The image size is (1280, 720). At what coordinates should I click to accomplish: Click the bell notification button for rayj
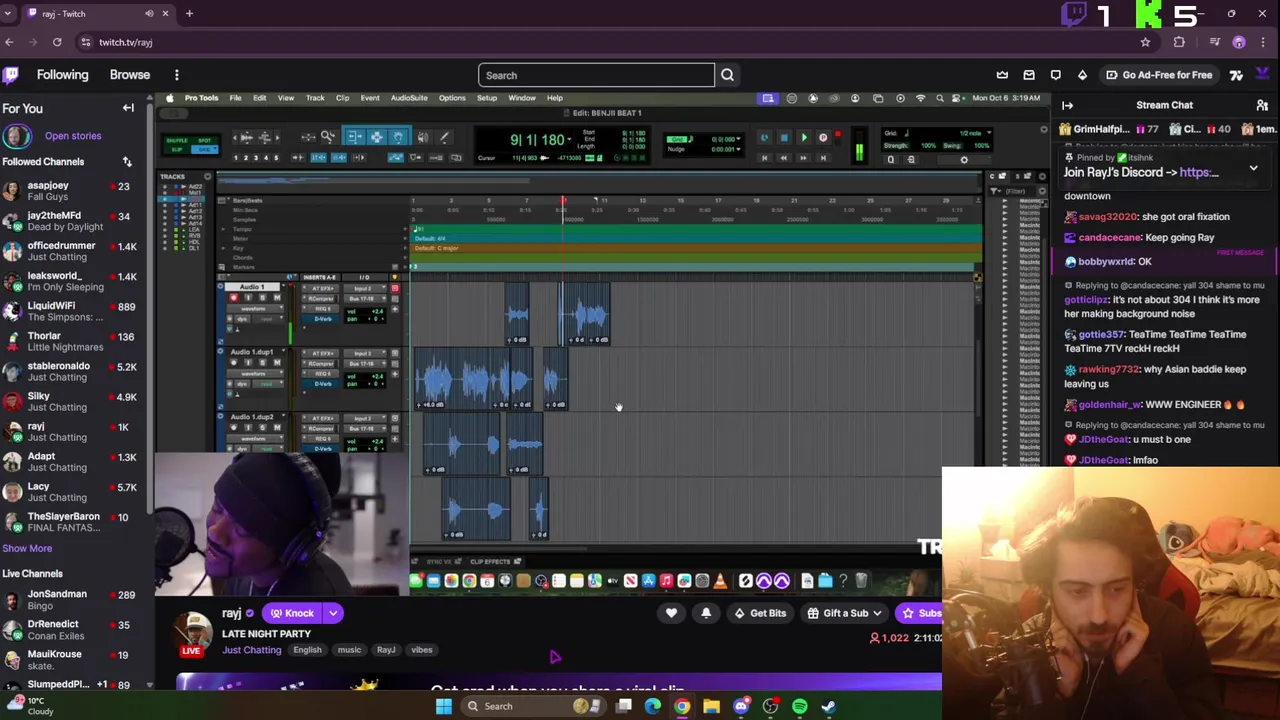point(706,613)
